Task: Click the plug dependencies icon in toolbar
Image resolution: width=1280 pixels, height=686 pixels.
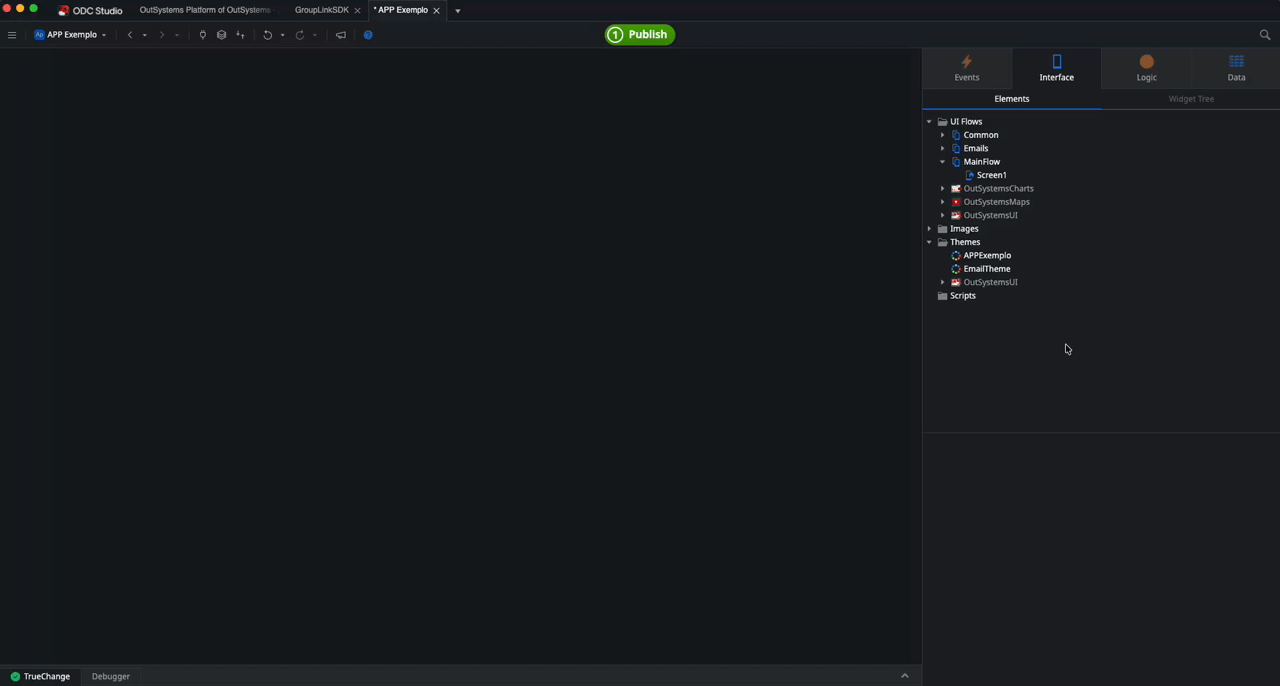Action: click(202, 35)
